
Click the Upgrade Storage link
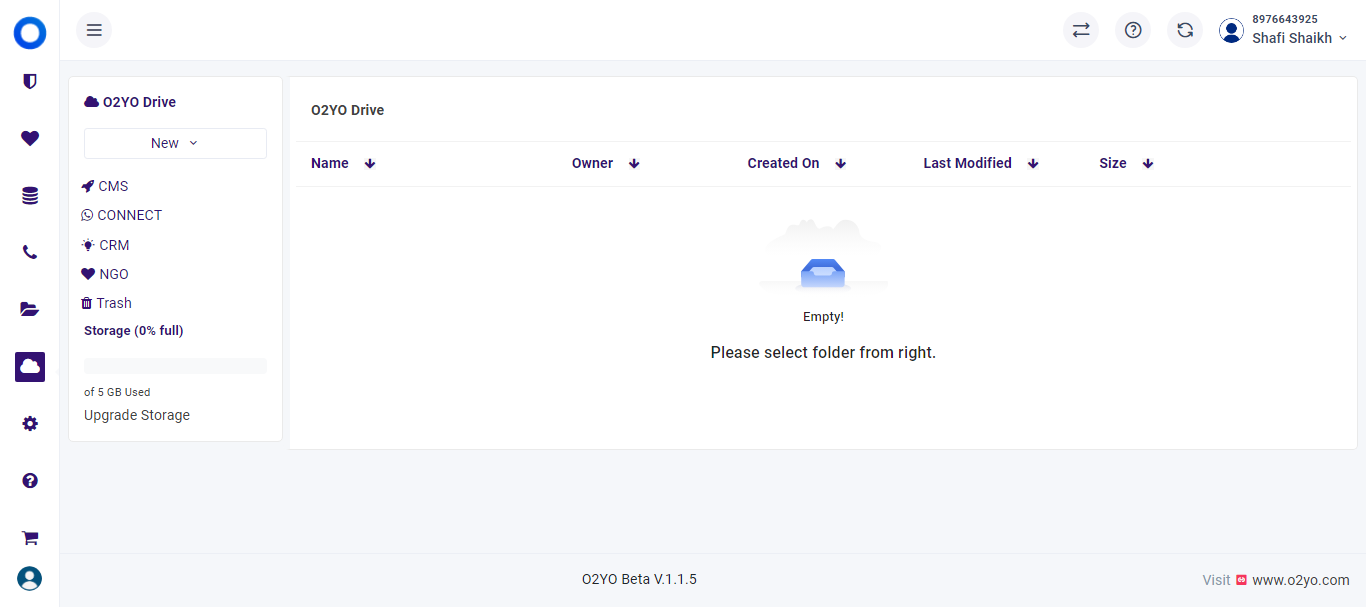137,415
